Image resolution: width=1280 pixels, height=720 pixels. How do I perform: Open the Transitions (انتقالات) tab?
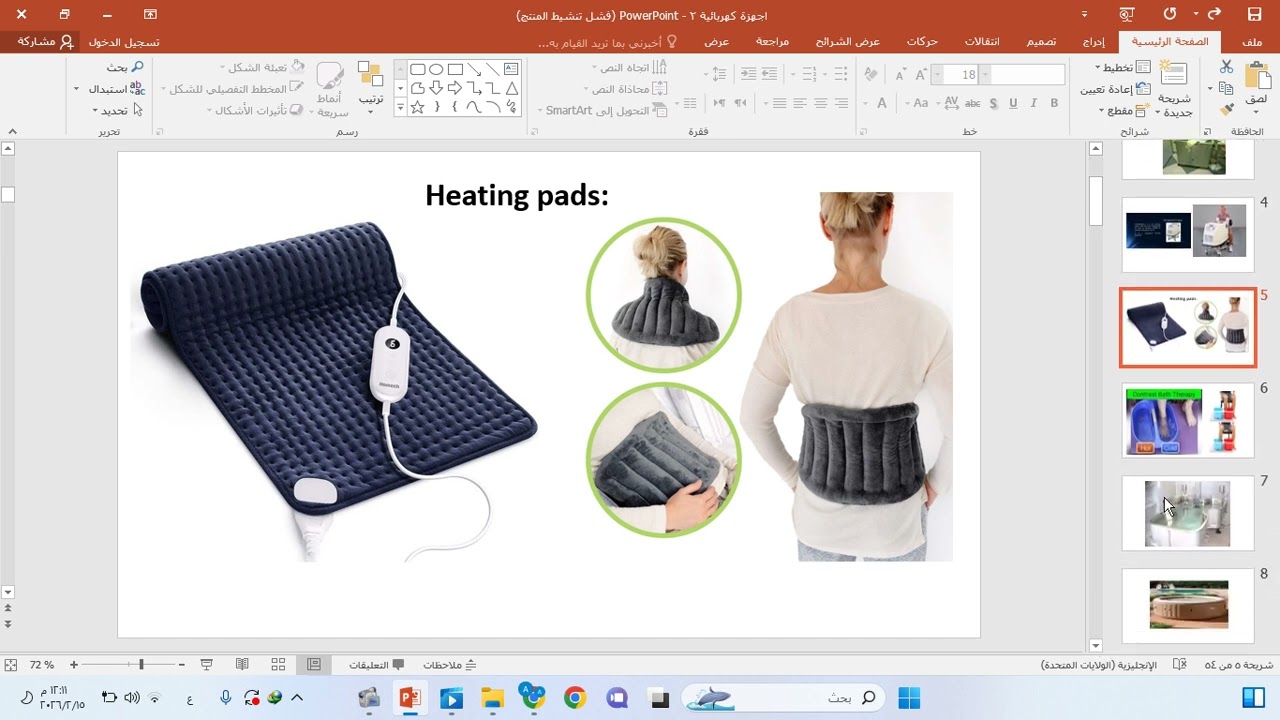pyautogui.click(x=982, y=42)
